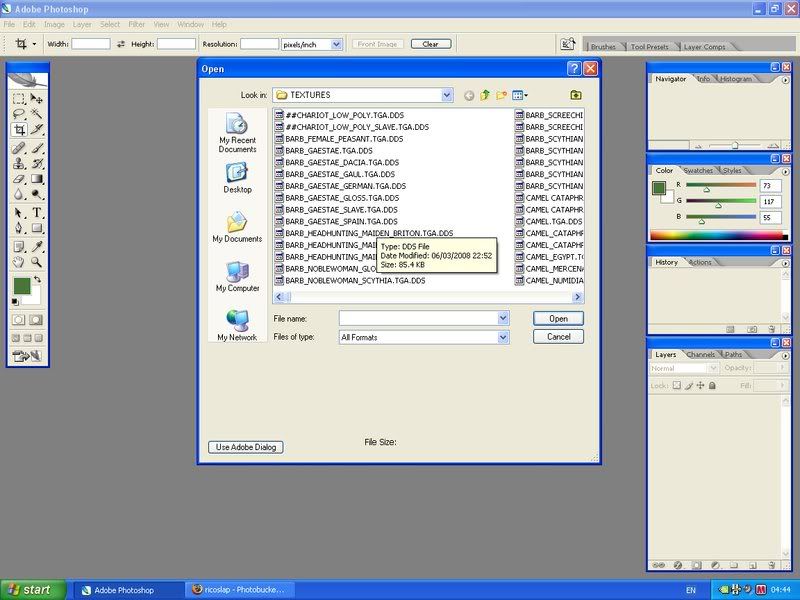Viewport: 800px width, 600px height.
Task: Choose the Eyedropper tool
Action: pyautogui.click(x=37, y=246)
